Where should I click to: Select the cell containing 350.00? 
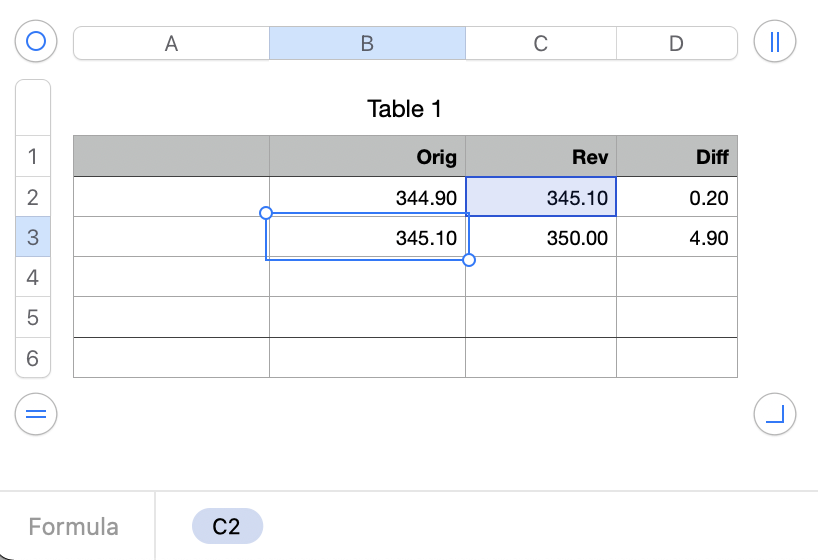coord(540,238)
